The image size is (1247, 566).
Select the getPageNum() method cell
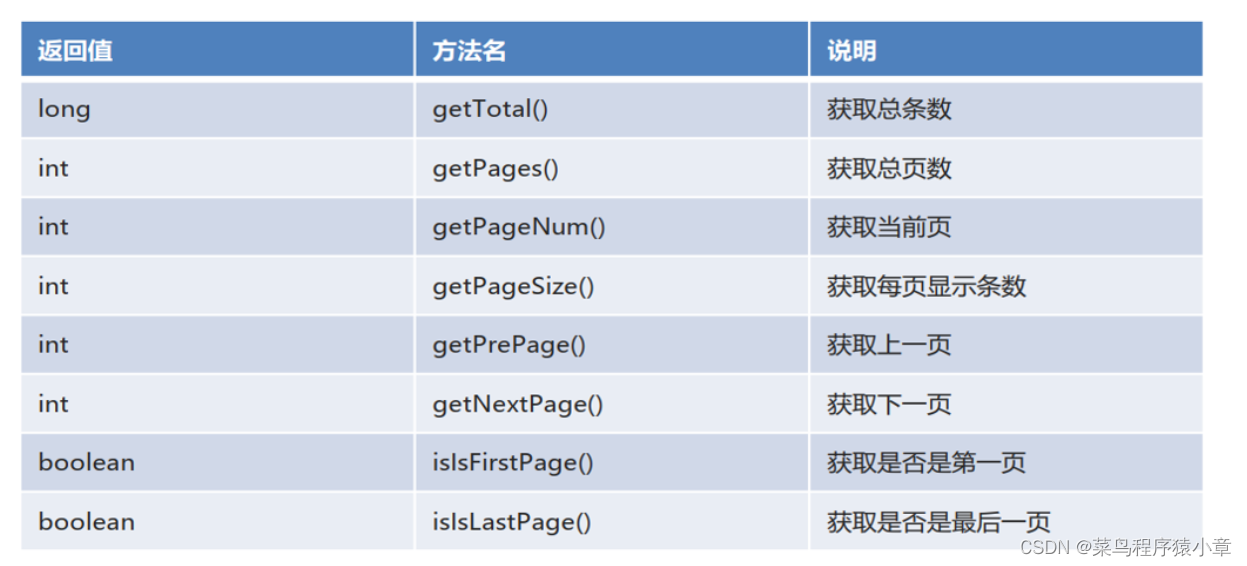(612, 227)
